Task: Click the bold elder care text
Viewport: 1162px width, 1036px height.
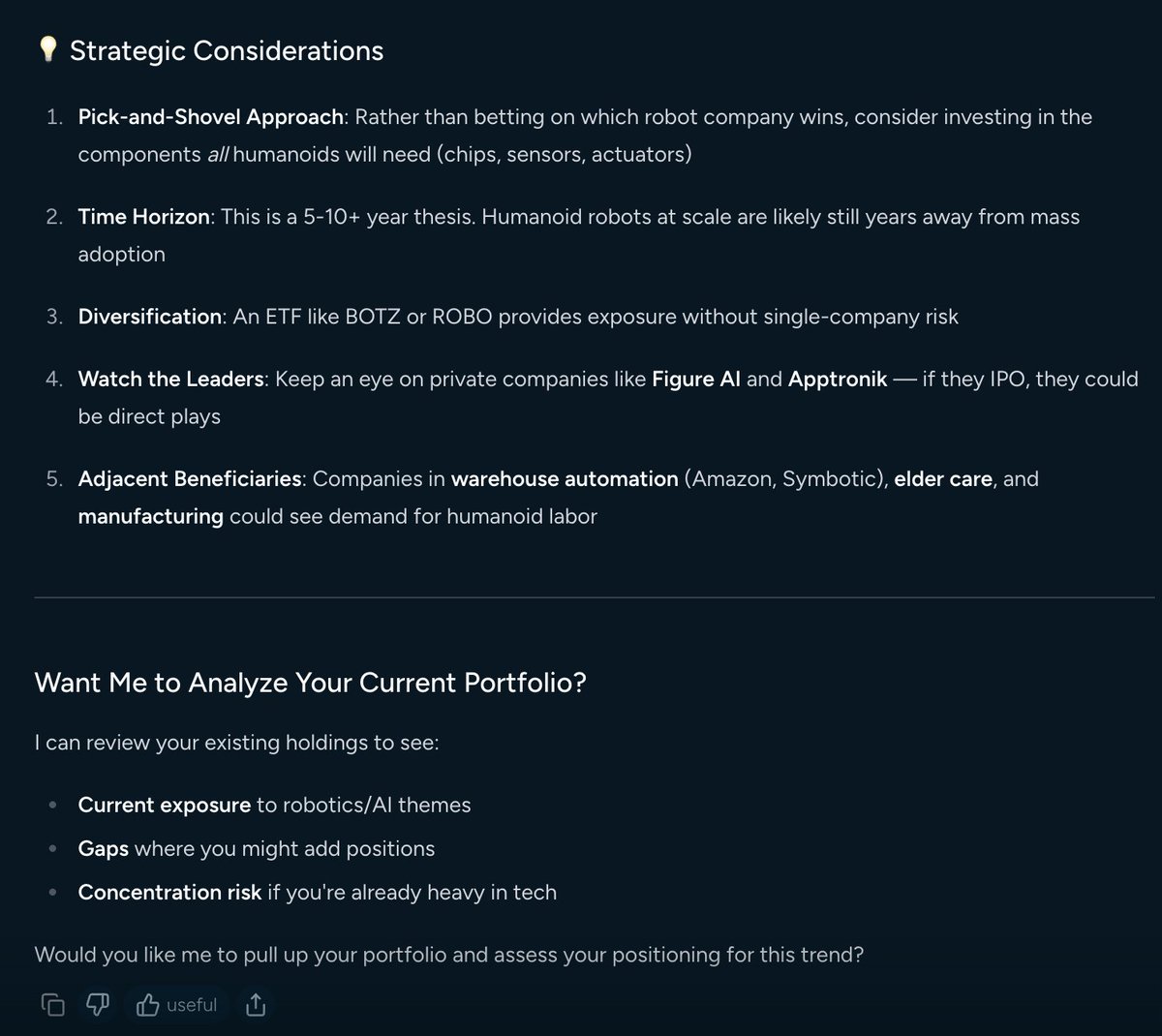Action: [x=942, y=478]
